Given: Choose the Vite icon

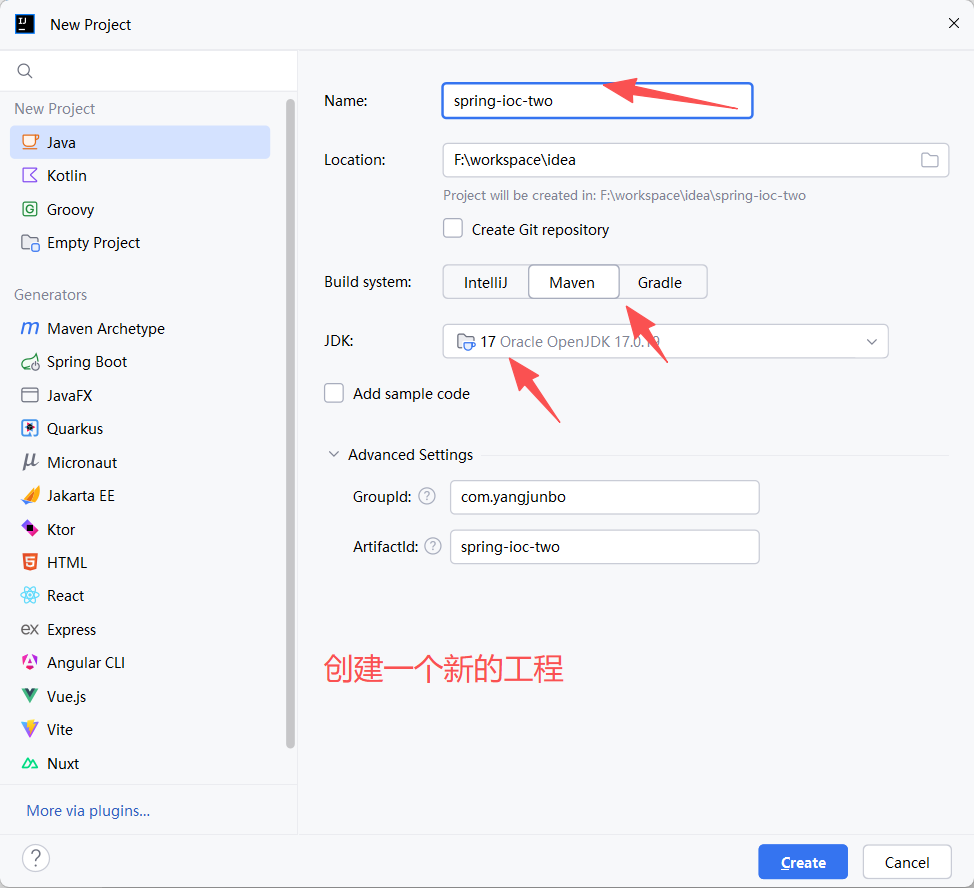Looking at the screenshot, I should pos(30,729).
